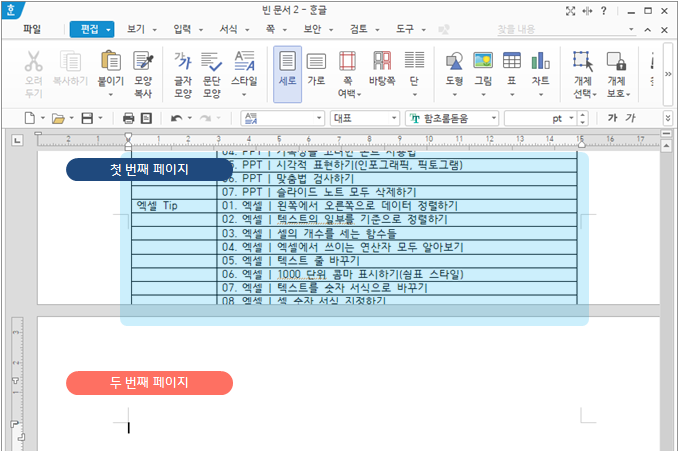Click the Print Preview icon
Viewport: 679px width, 452px height.
[146, 118]
